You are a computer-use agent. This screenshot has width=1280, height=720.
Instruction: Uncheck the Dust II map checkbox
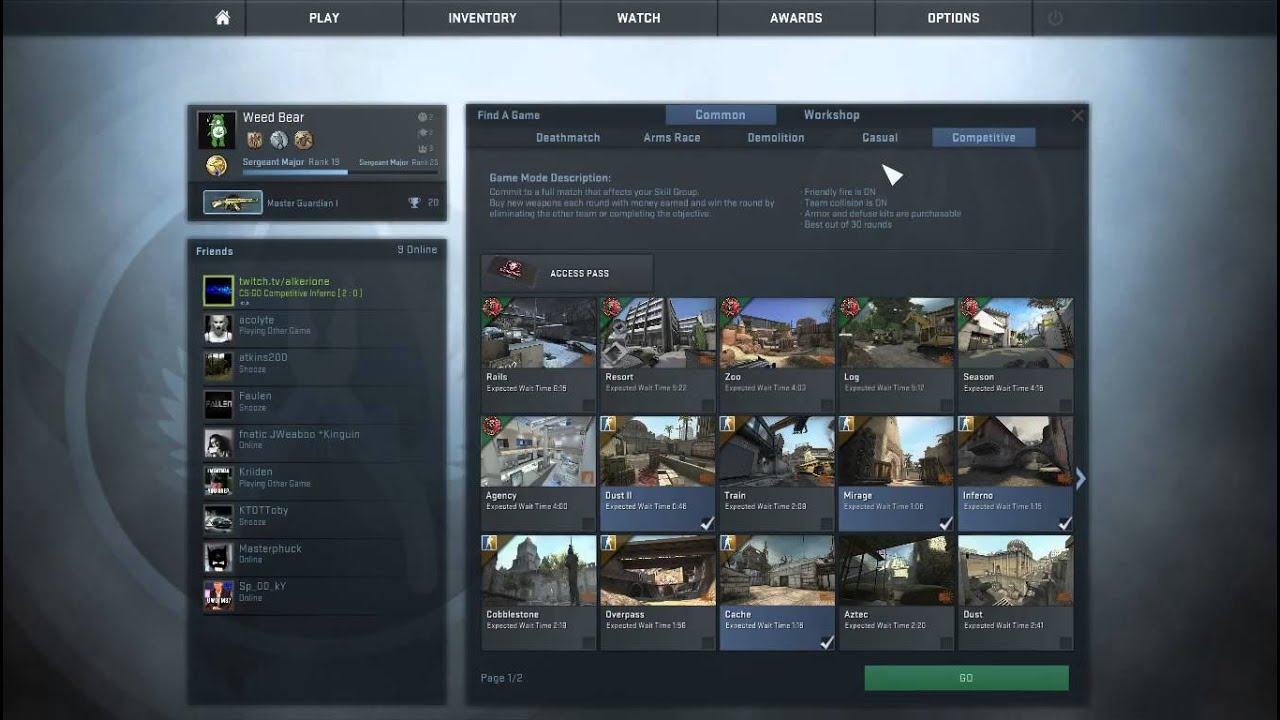(707, 523)
